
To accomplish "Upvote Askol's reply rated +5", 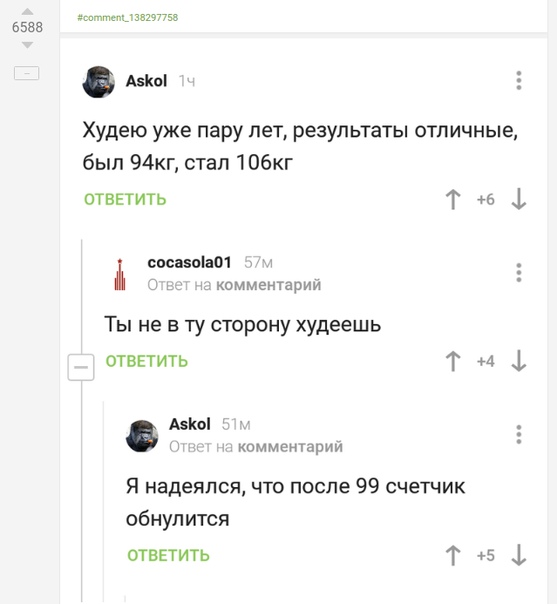I will tap(453, 555).
